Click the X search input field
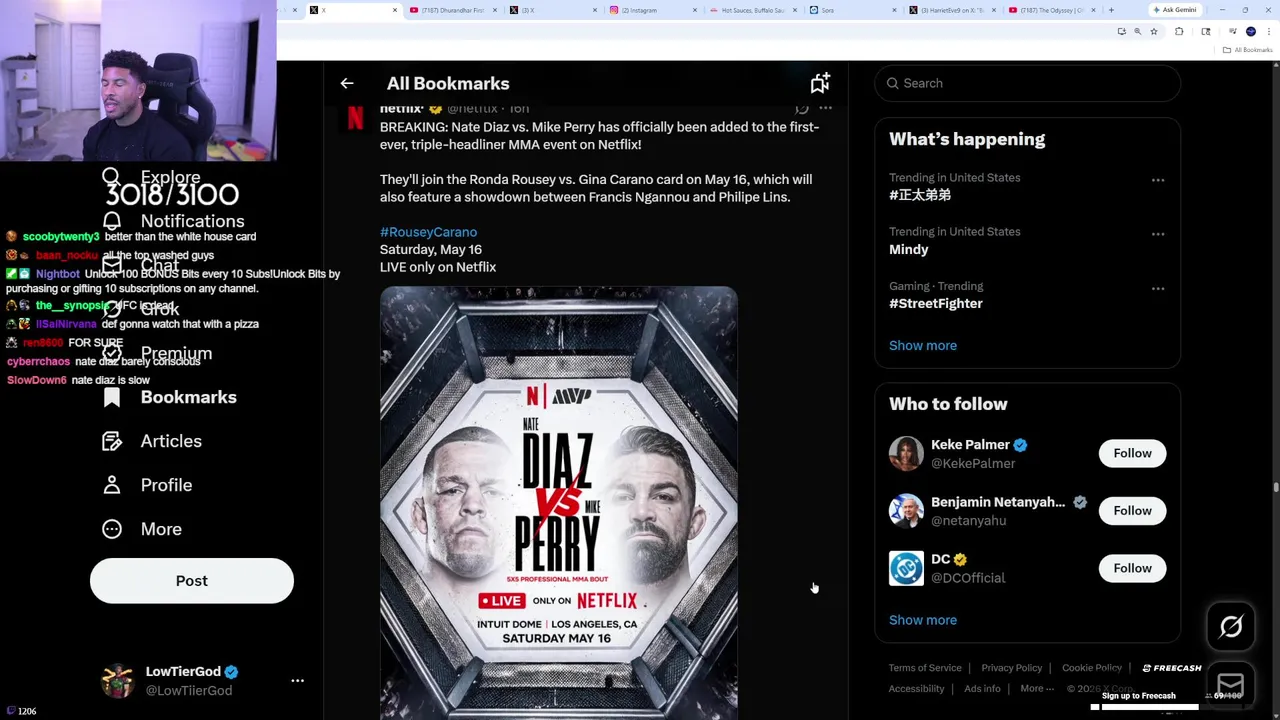Image resolution: width=1280 pixels, height=720 pixels. click(1028, 83)
